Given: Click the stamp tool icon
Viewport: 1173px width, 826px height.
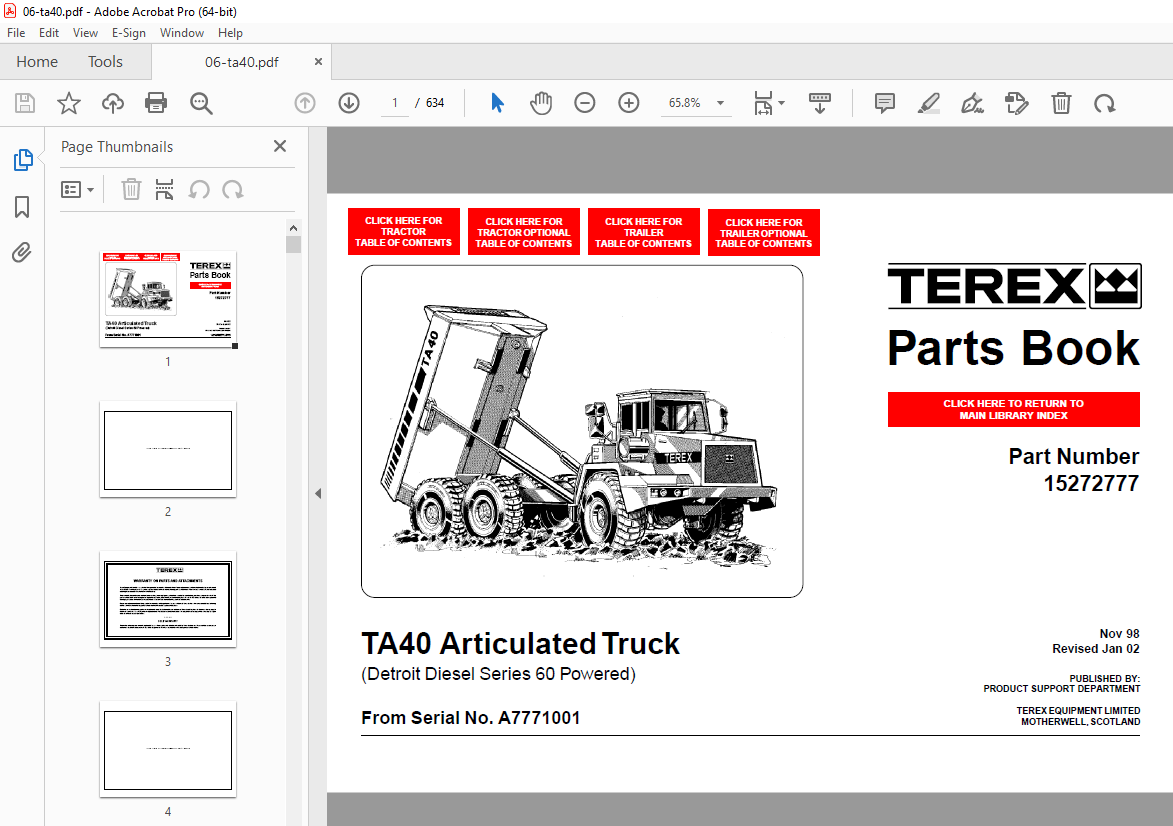Looking at the screenshot, I should click(1017, 103).
